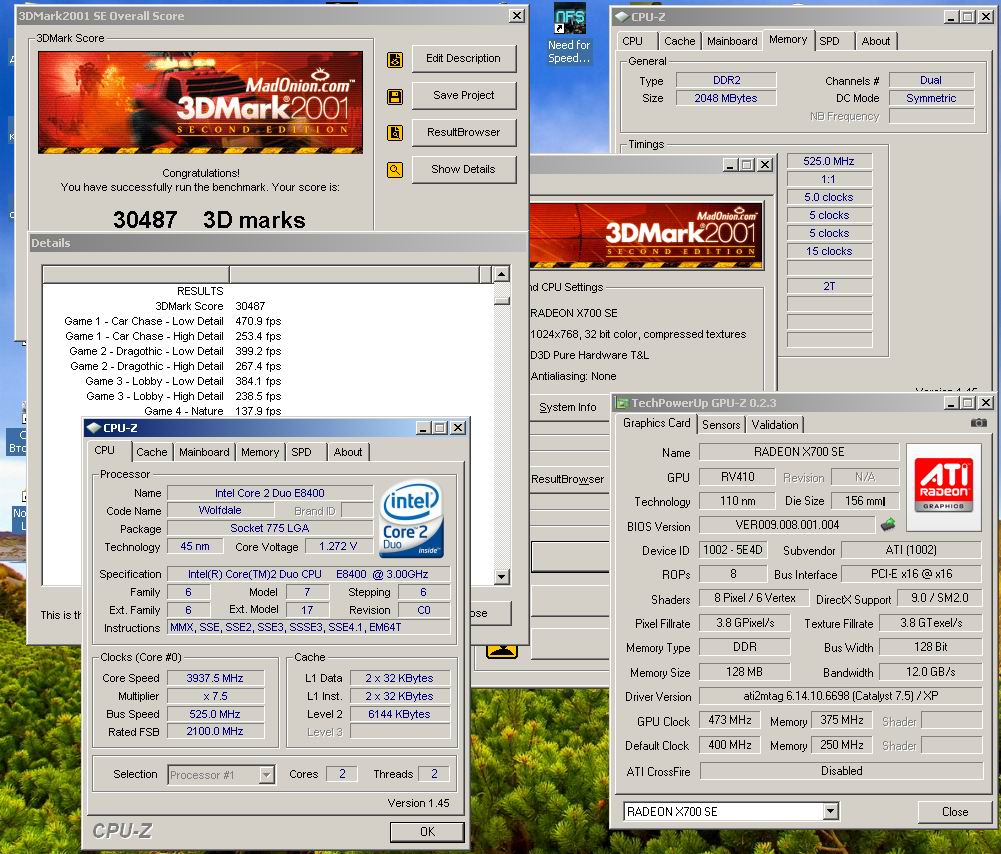1001x854 pixels.
Task: Click the Edit Description button
Action: (x=463, y=59)
